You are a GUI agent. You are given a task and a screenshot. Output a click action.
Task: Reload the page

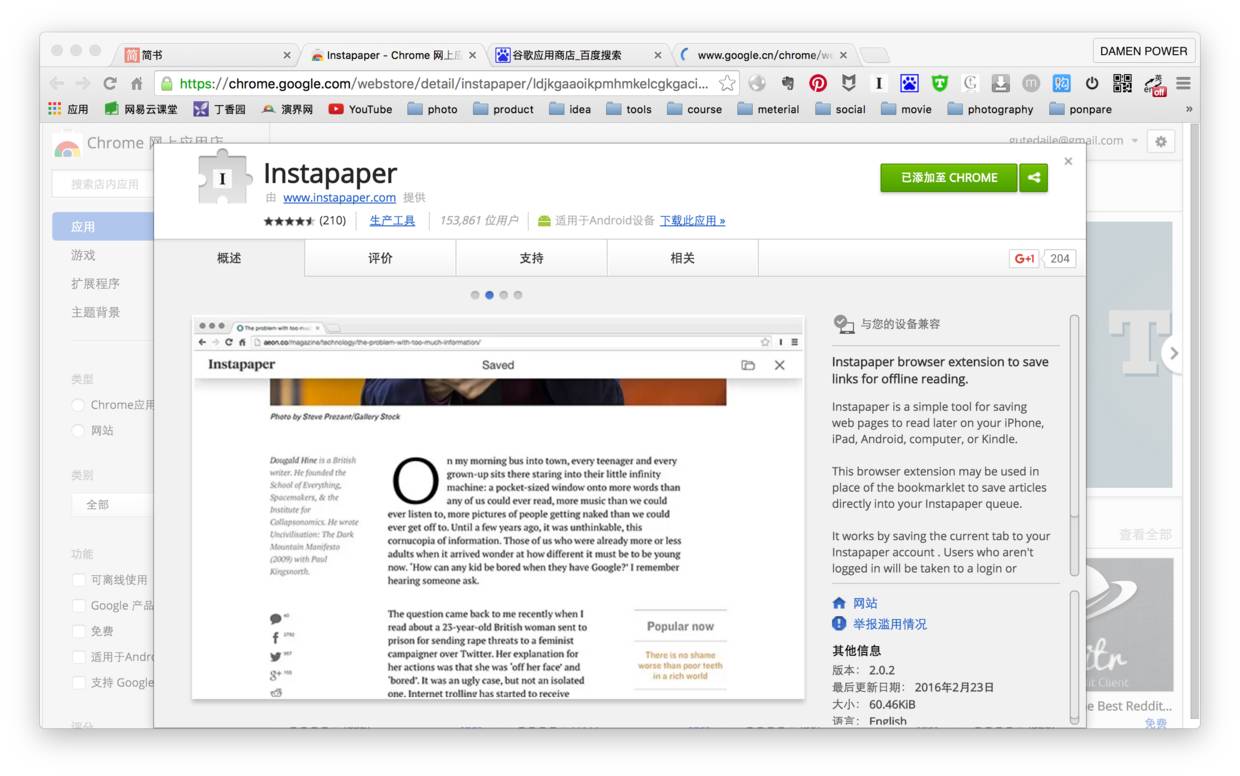[110, 83]
